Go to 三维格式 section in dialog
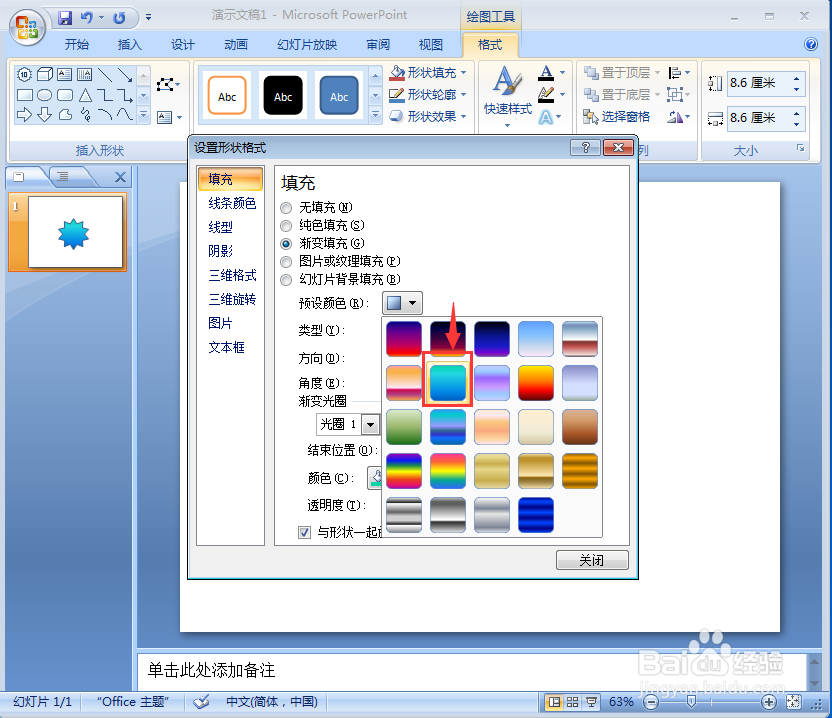832x718 pixels. pyautogui.click(x=232, y=275)
